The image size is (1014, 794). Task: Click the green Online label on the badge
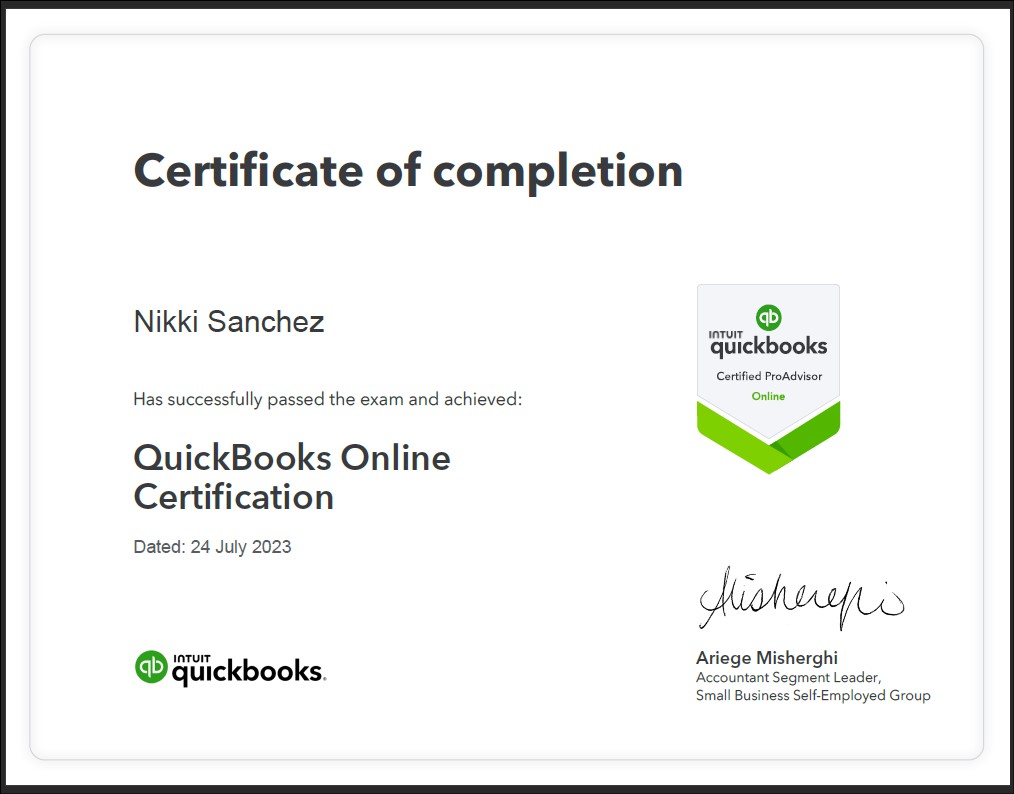[768, 396]
